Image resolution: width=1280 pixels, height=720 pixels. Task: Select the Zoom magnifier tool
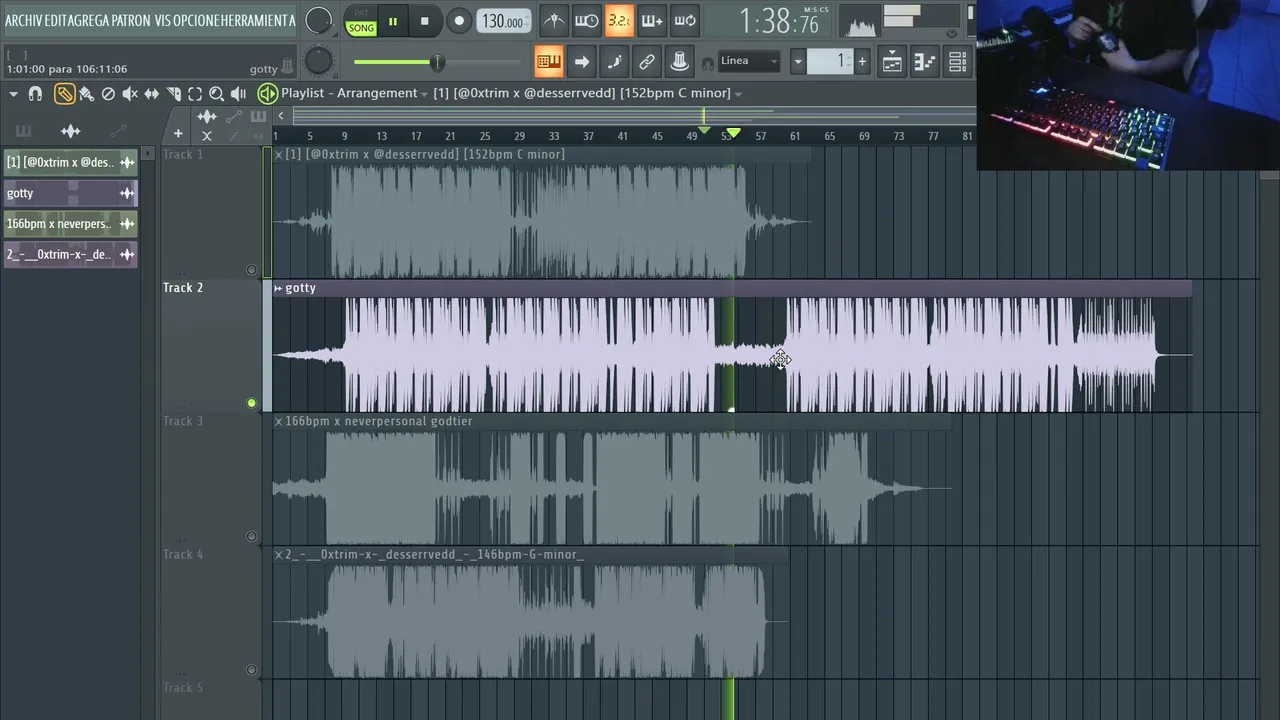[x=216, y=94]
